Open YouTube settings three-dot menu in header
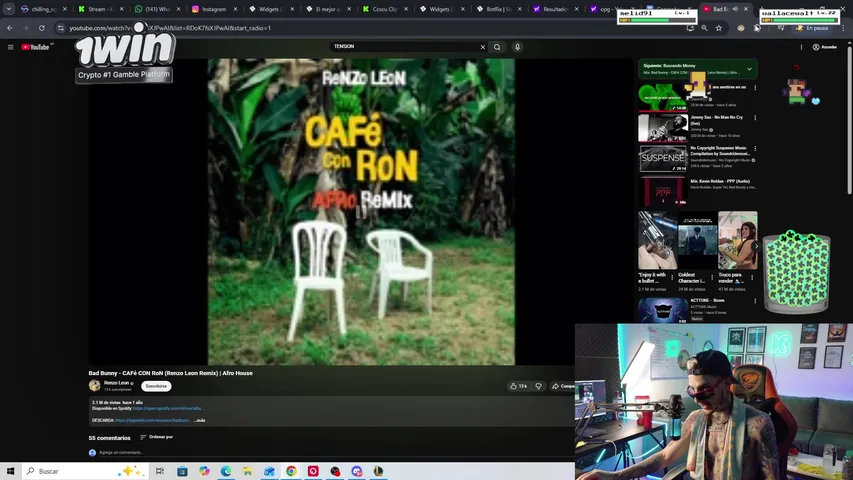853x480 pixels. [801, 47]
